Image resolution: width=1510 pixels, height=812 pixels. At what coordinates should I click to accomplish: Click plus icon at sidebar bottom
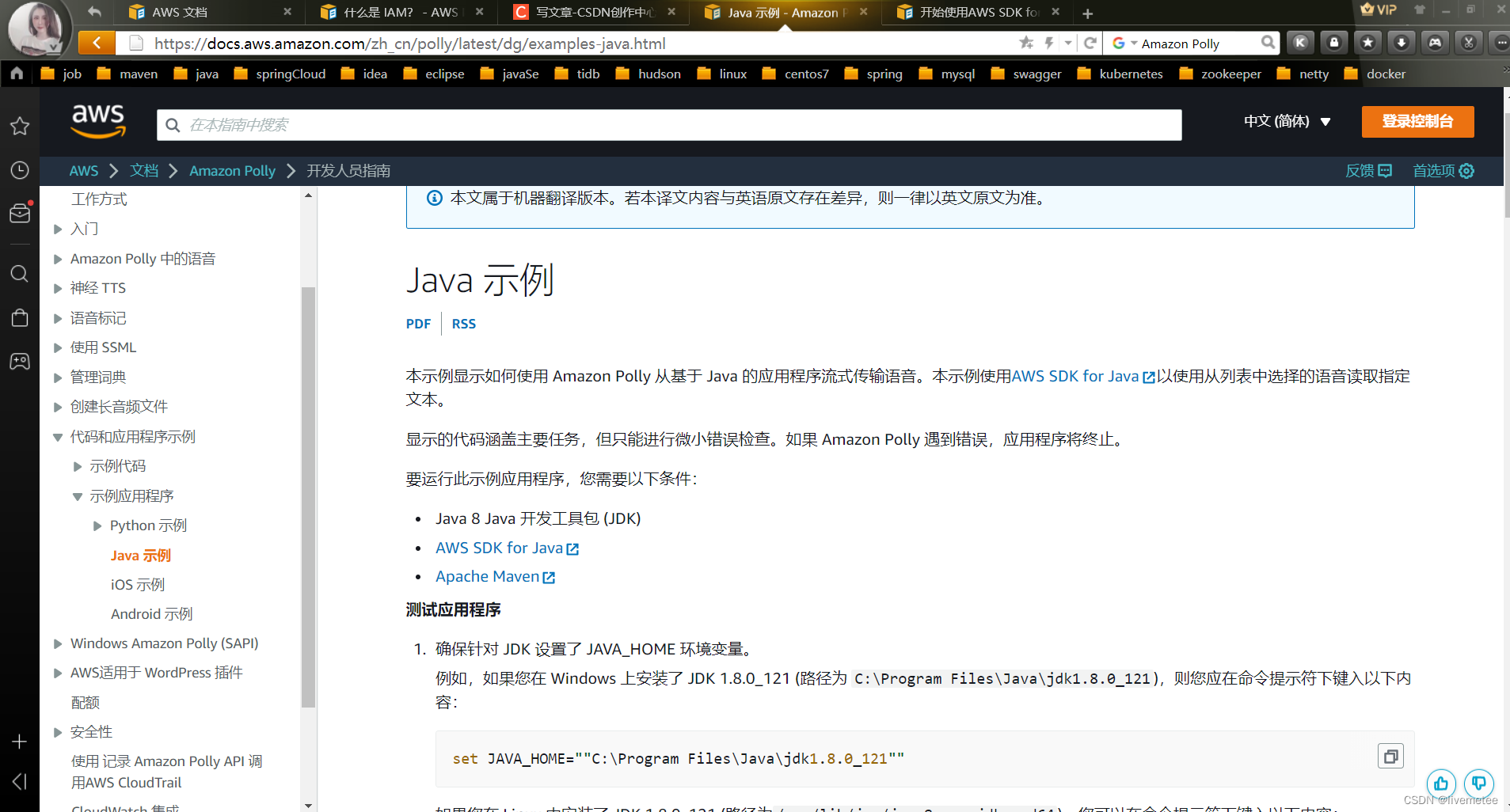[x=20, y=742]
